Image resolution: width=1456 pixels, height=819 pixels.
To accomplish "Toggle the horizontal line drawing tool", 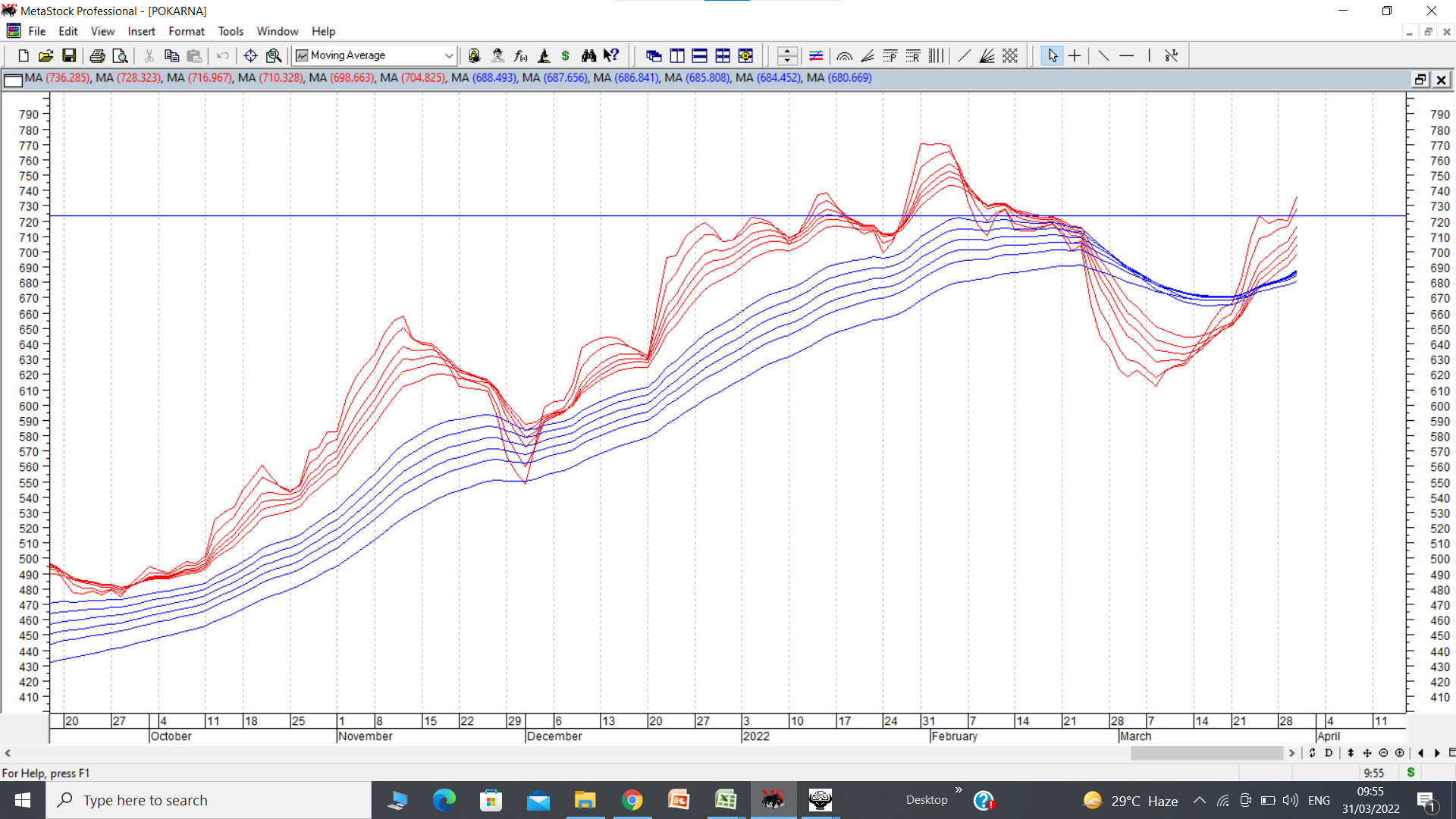I will (x=1126, y=55).
